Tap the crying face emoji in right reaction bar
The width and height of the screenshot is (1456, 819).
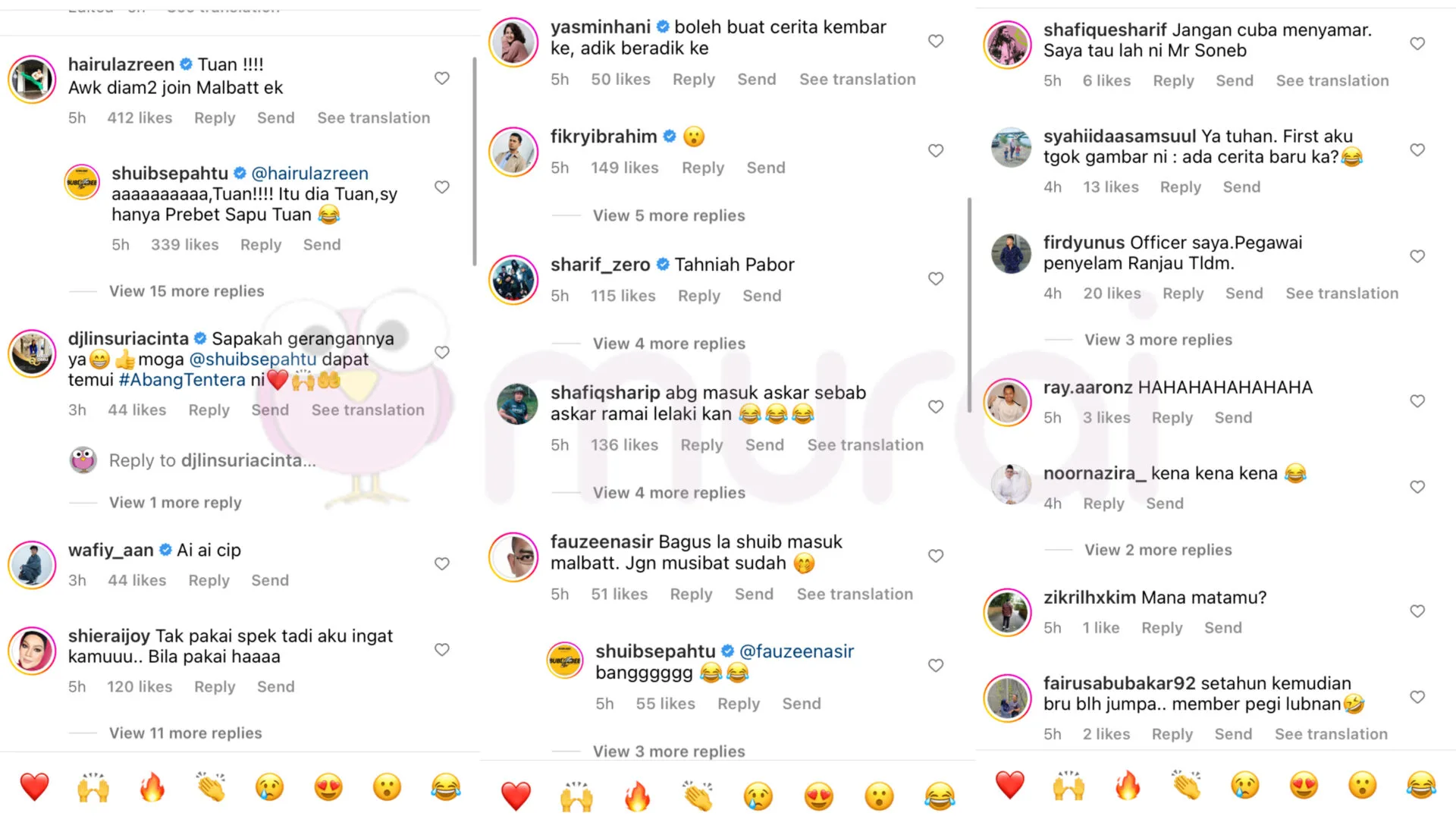coord(1245,785)
